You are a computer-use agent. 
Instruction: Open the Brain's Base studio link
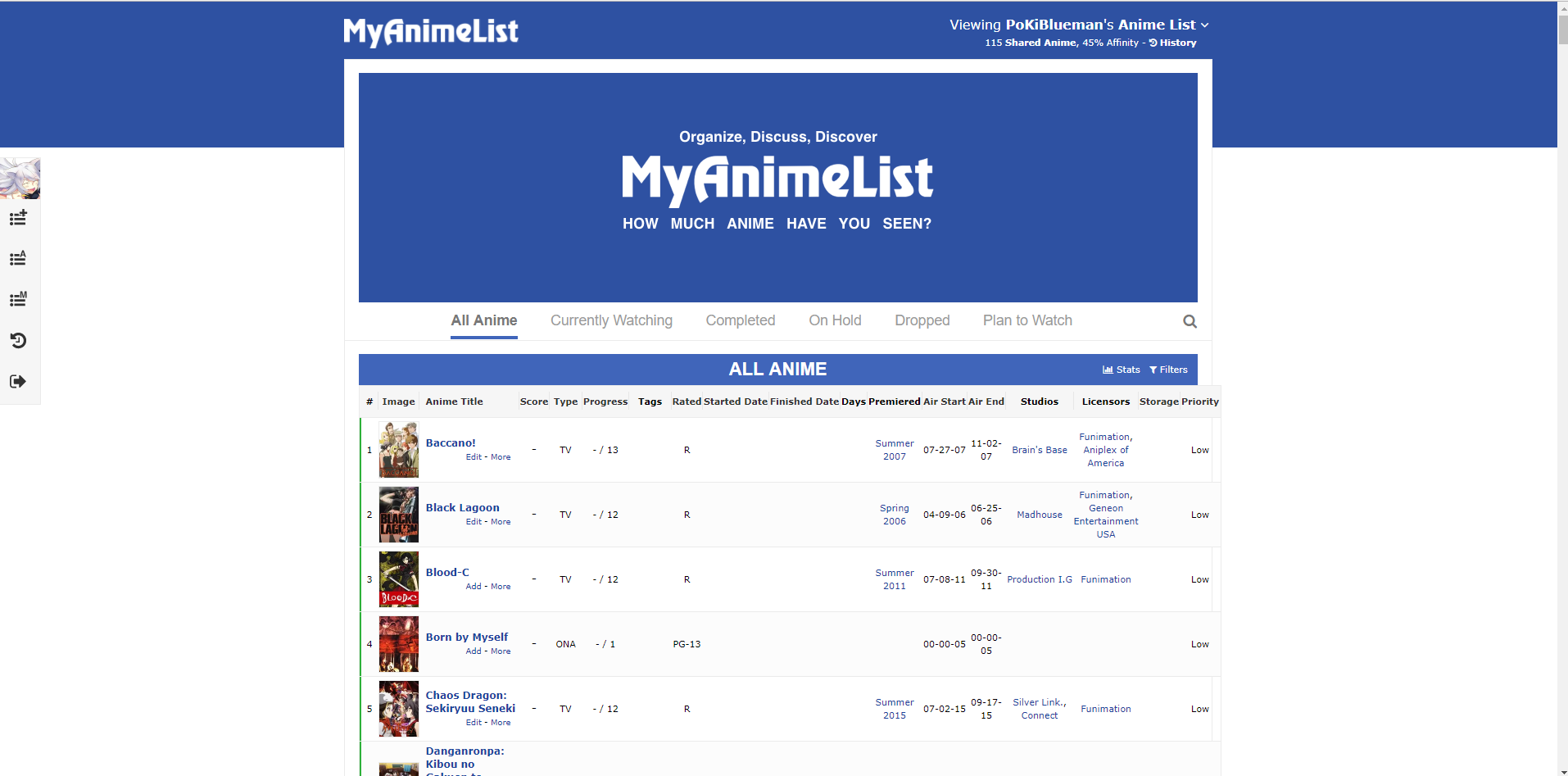point(1040,450)
